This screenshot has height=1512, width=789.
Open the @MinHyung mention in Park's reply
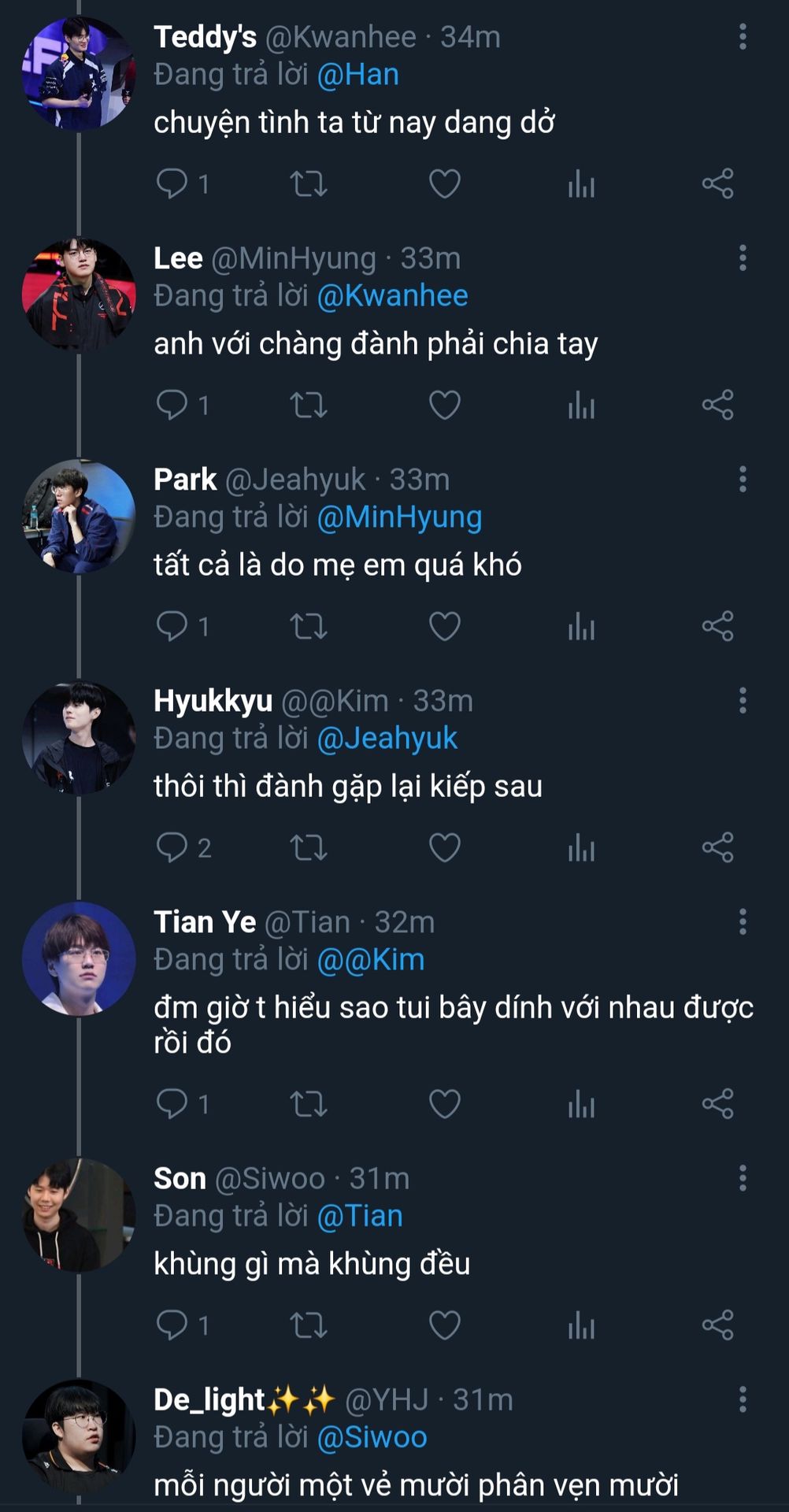[399, 517]
